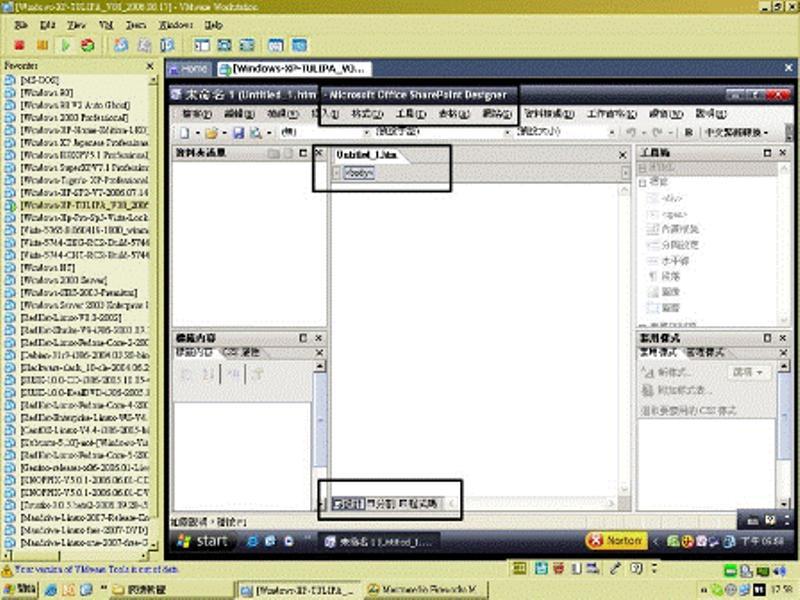Open the Font Size combo box dropdown
Screen dimensions: 800x600
click(x=612, y=132)
